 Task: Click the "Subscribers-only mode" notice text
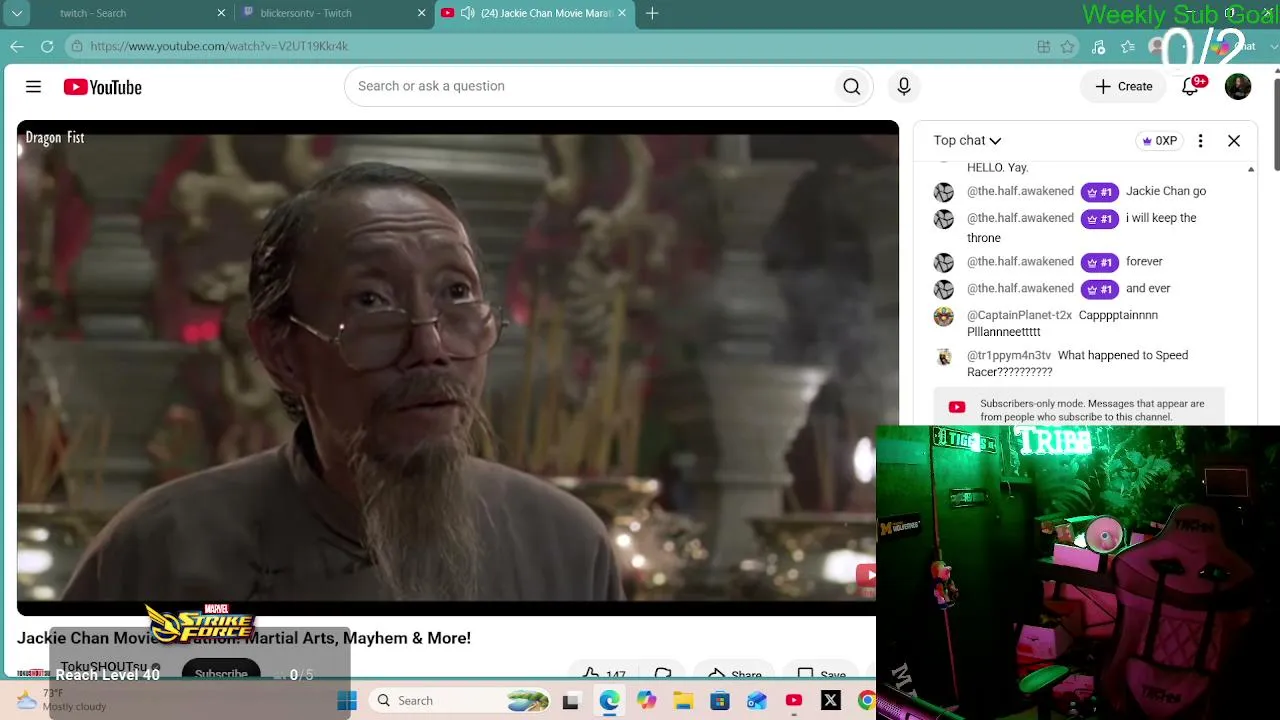[x=1092, y=410]
